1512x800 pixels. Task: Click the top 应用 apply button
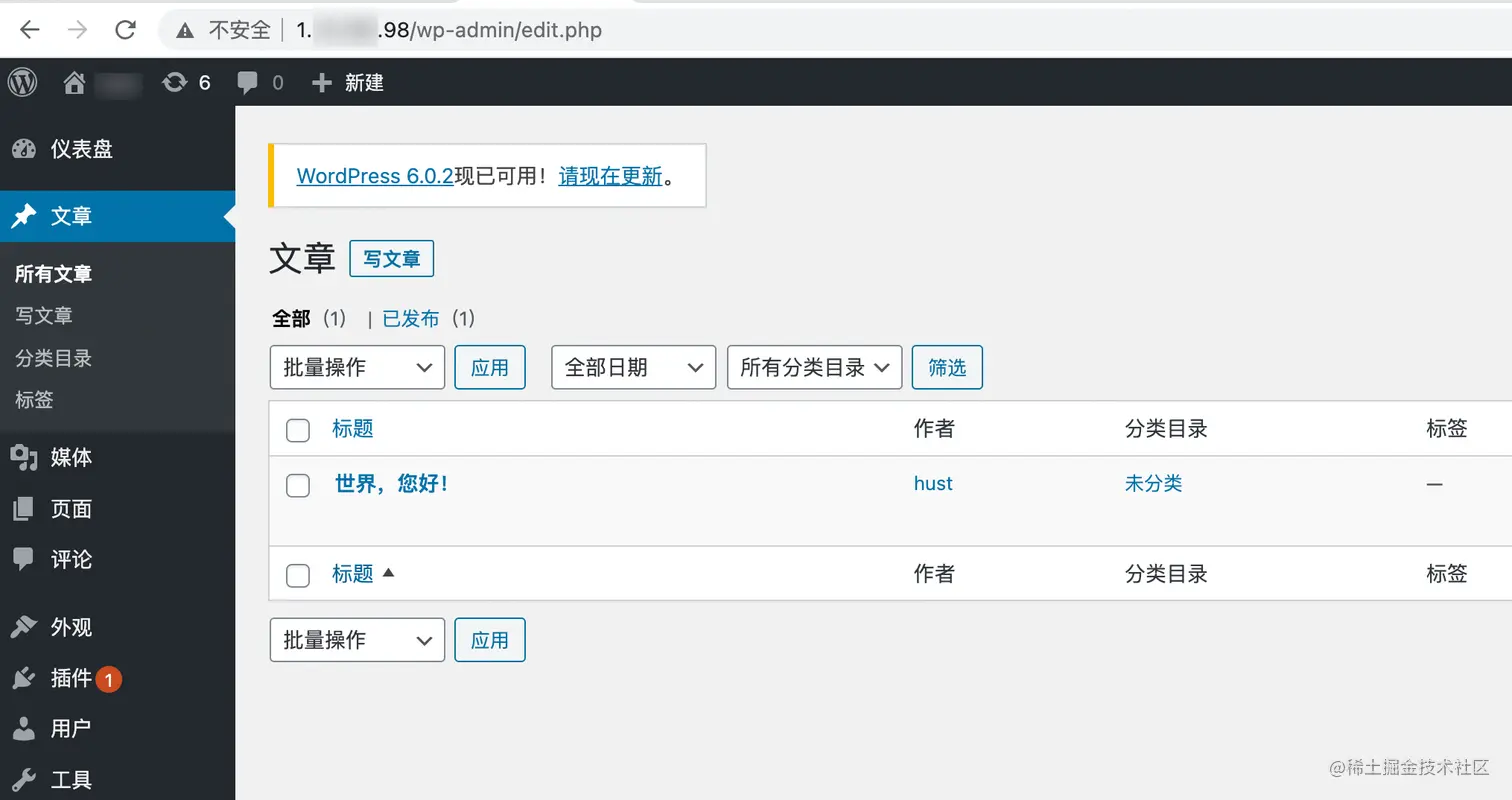click(490, 367)
